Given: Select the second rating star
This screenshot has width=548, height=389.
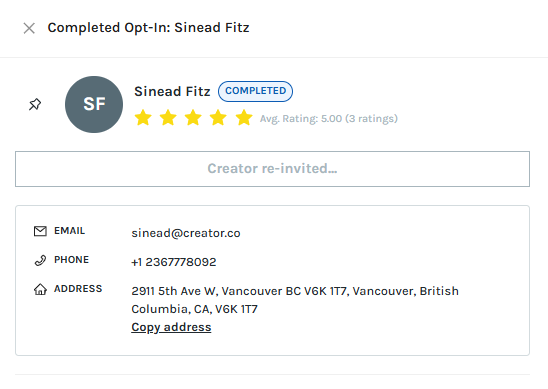Looking at the screenshot, I should point(168,117).
